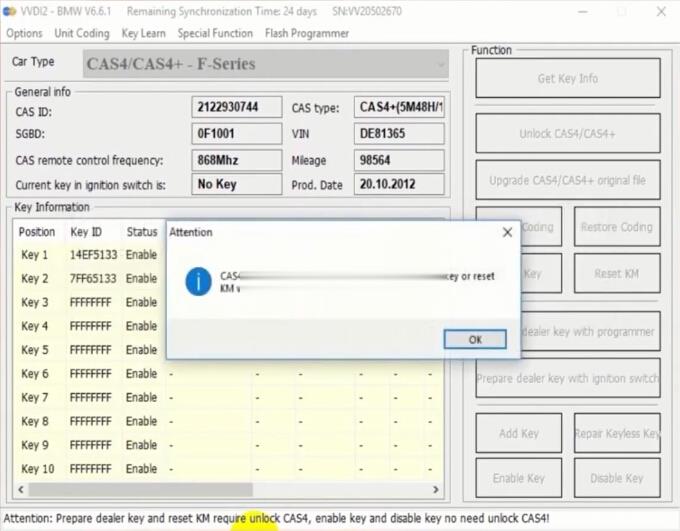The image size is (680, 531).
Task: Click OK in the Attention dialog
Action: (475, 339)
